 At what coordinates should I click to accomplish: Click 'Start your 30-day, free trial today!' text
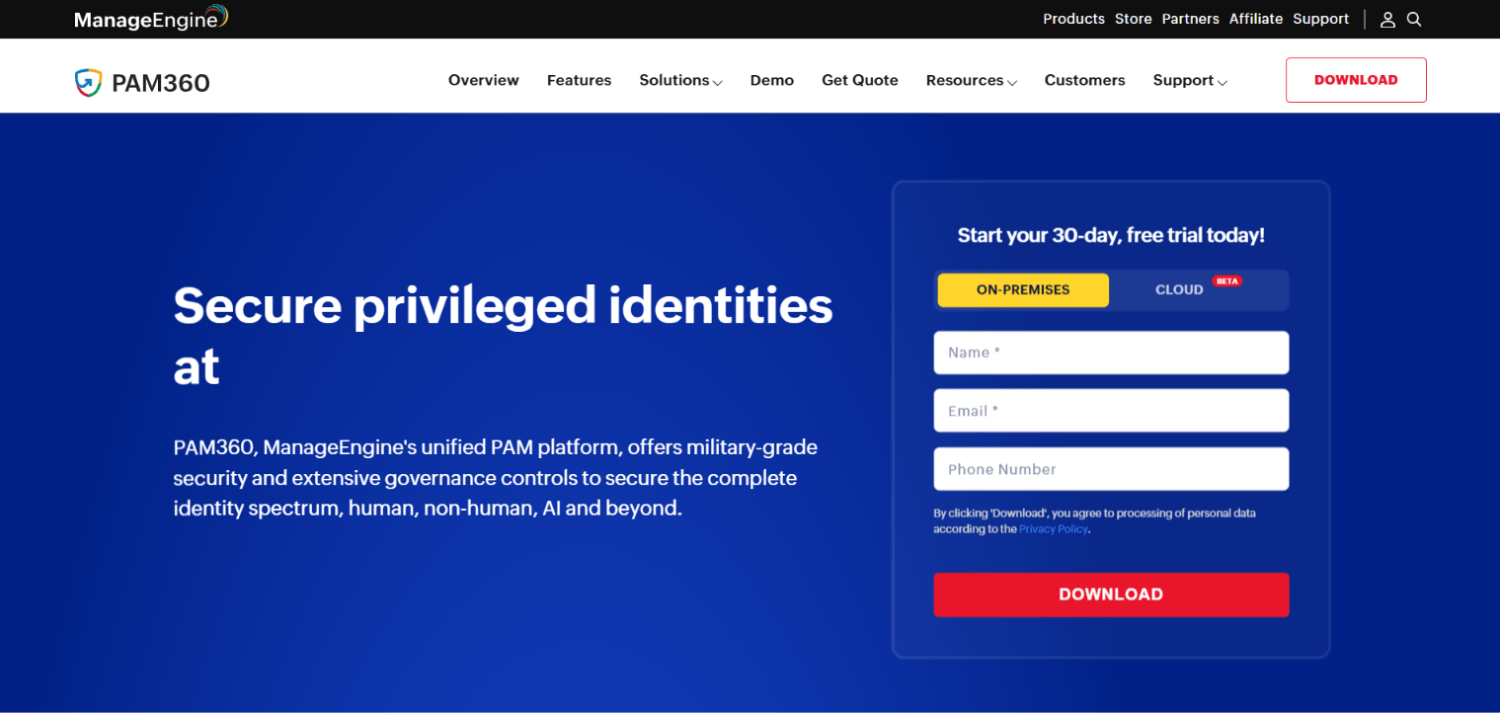pos(1111,235)
